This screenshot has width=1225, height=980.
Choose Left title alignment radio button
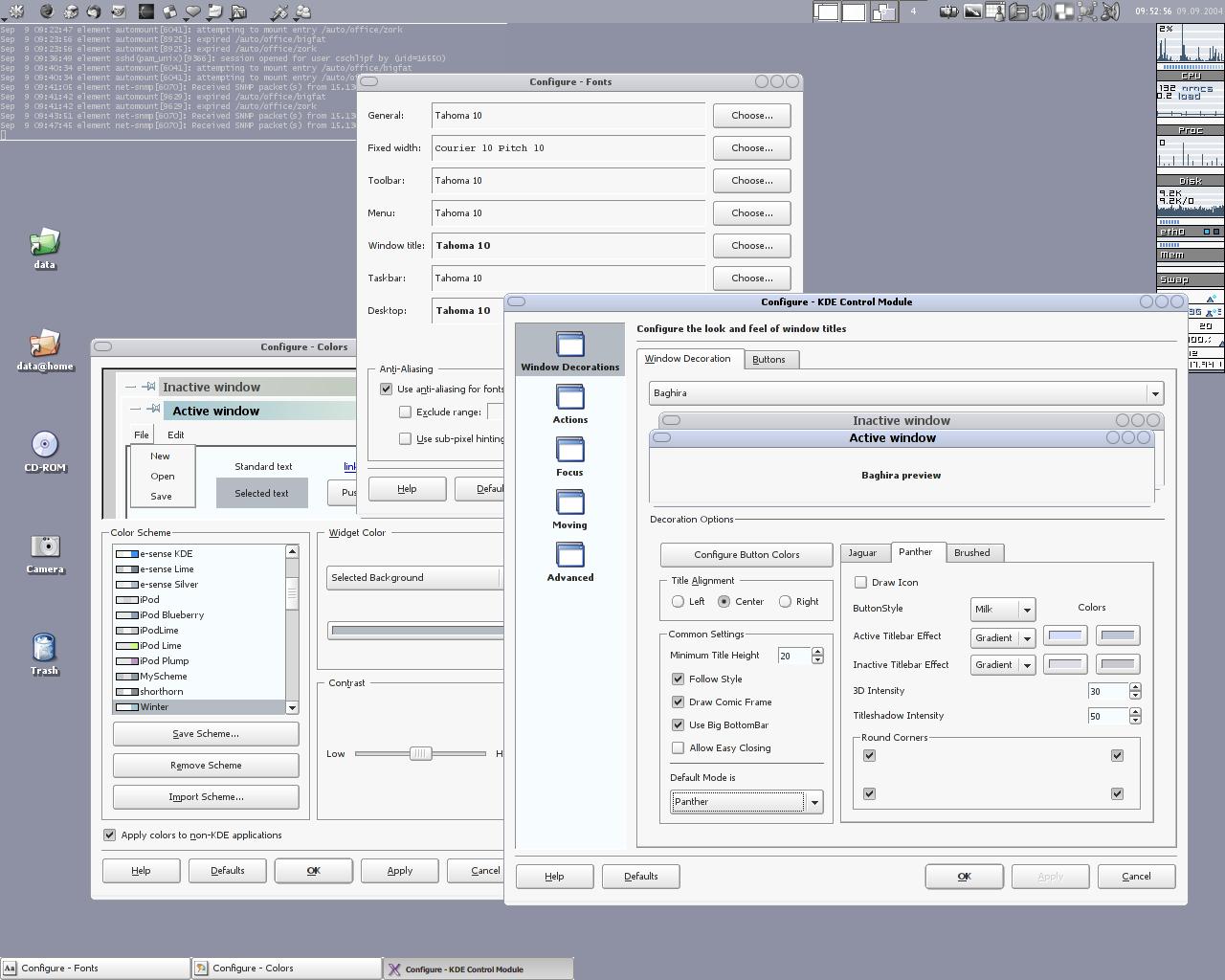(678, 601)
